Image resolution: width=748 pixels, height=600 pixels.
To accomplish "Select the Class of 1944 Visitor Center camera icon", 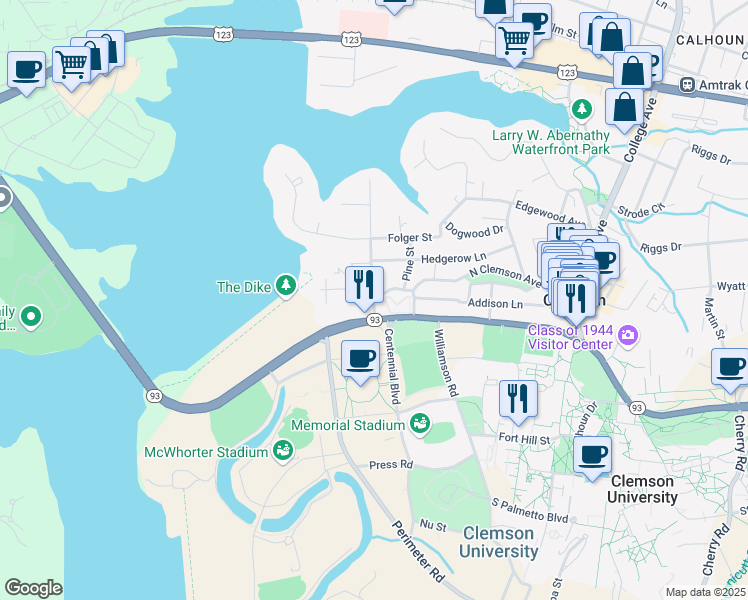I will (628, 336).
